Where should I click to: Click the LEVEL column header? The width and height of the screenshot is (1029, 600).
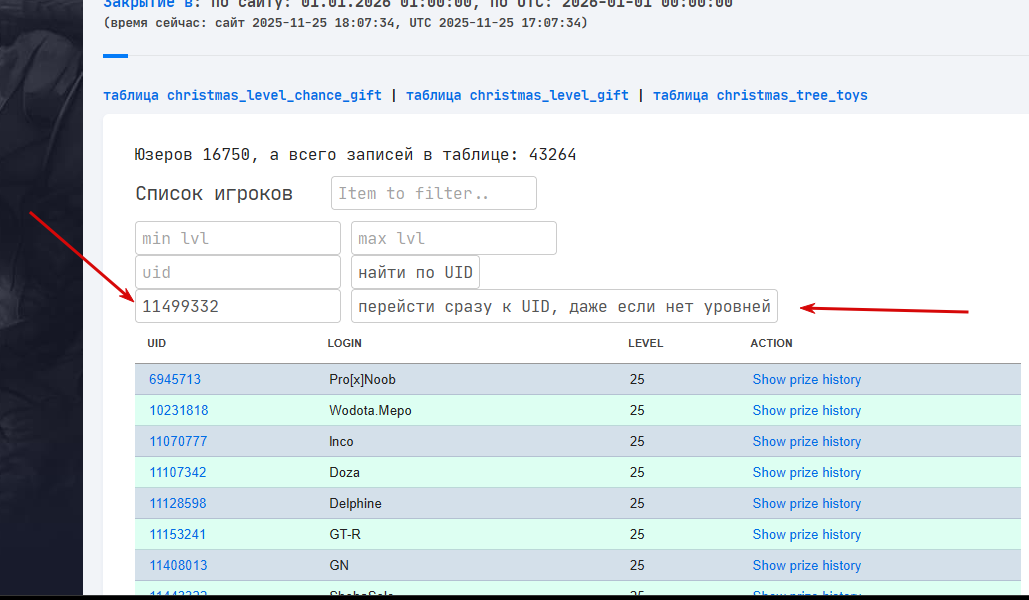click(645, 343)
